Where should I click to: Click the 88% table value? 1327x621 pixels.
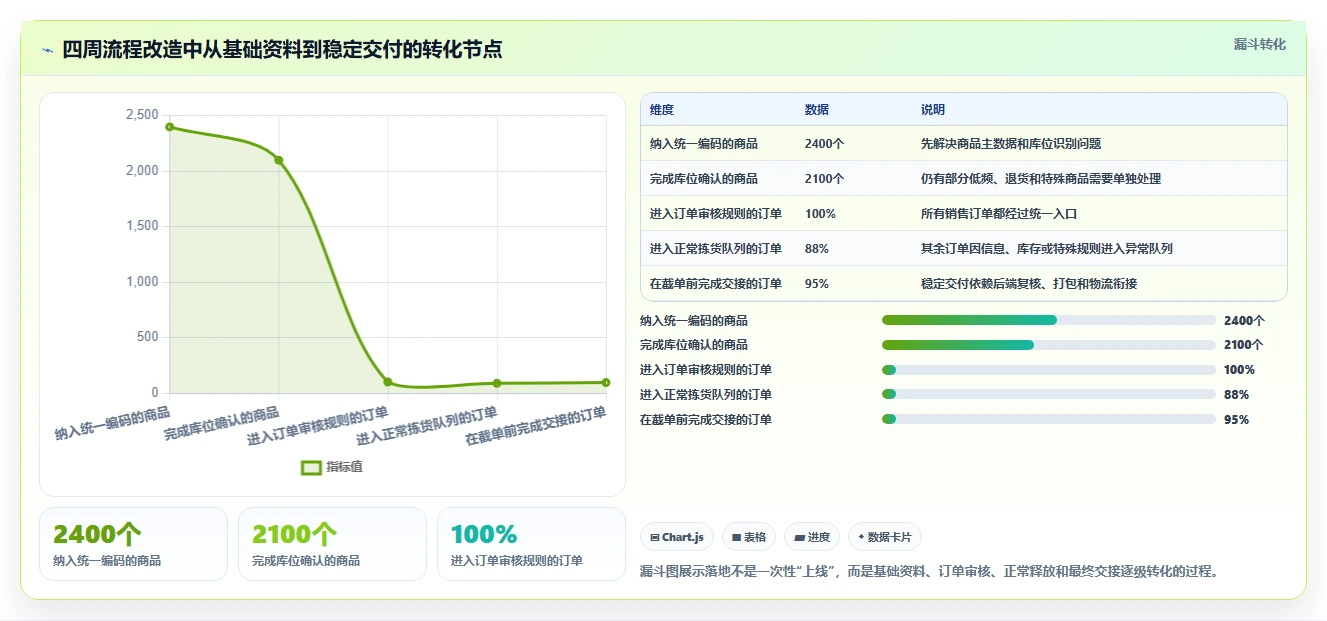tap(817, 249)
